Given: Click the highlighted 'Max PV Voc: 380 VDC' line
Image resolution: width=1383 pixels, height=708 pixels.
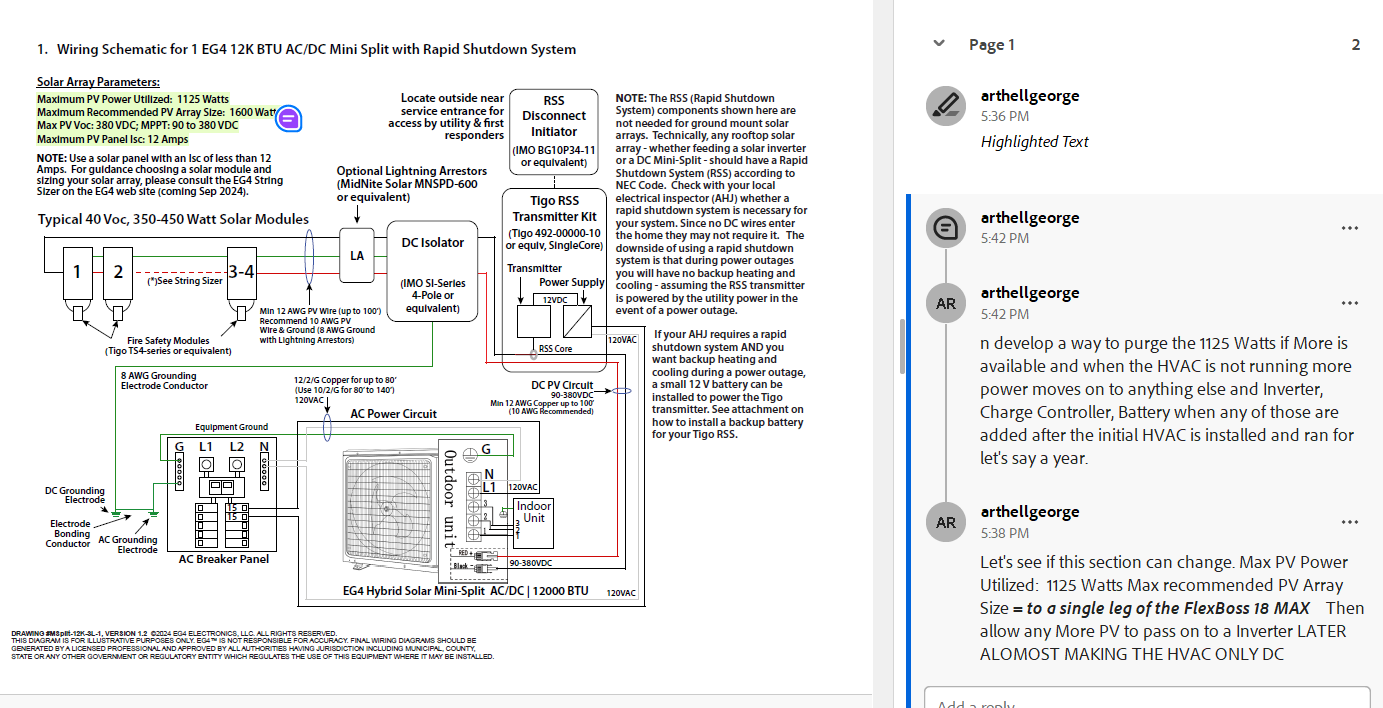Looking at the screenshot, I should pyautogui.click(x=138, y=126).
